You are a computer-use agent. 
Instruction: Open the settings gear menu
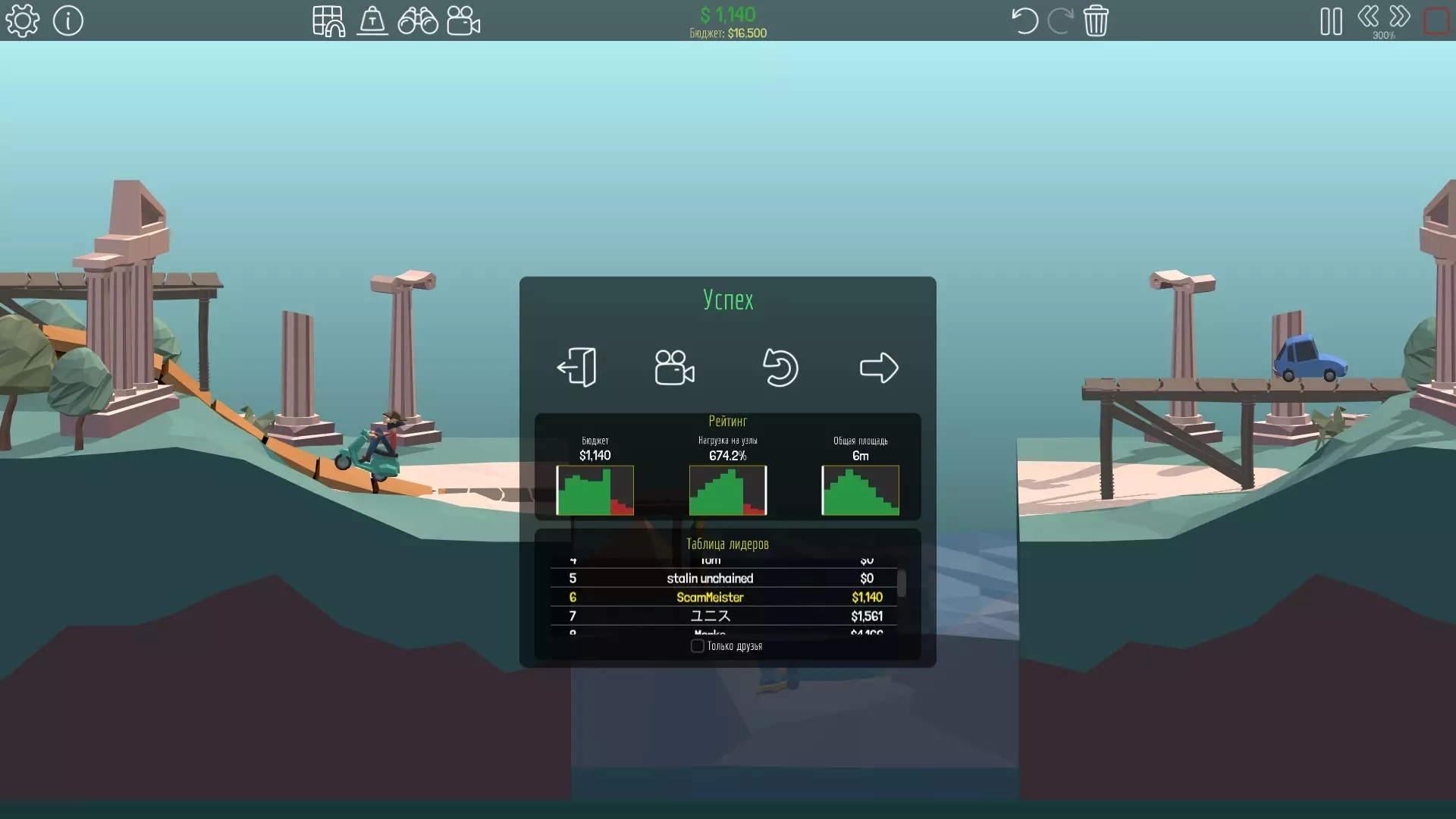pyautogui.click(x=22, y=20)
